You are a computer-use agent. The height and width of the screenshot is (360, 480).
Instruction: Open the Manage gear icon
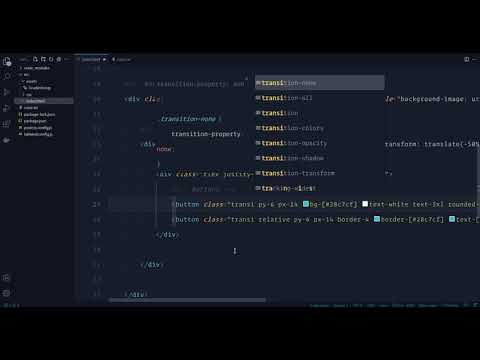click(x=6, y=293)
